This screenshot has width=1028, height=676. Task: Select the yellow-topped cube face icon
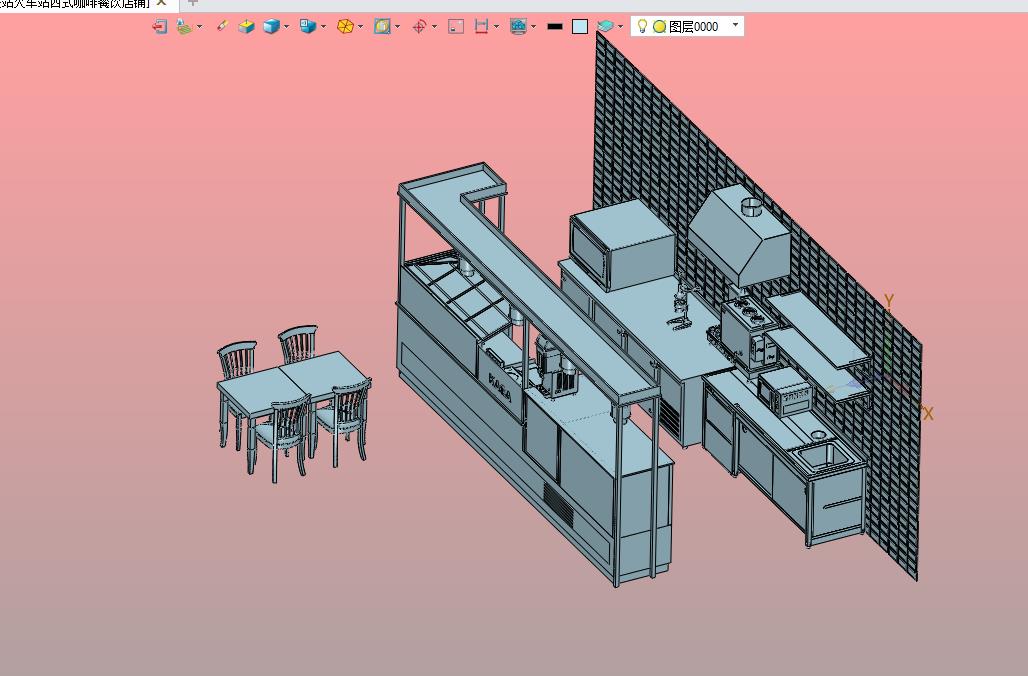pos(246,26)
